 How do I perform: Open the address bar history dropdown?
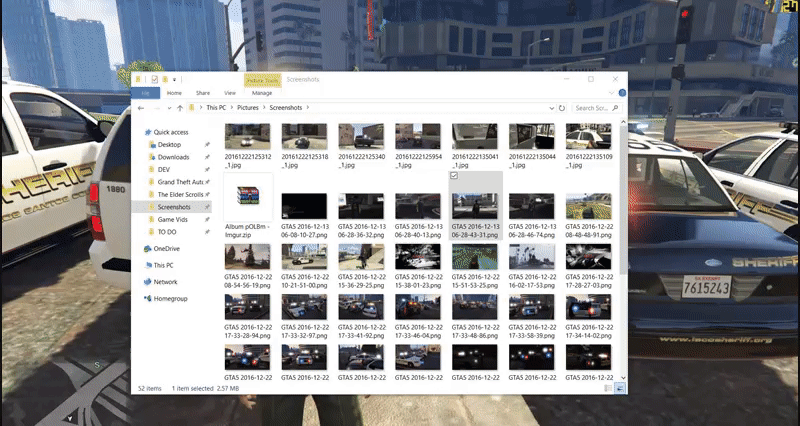tap(552, 108)
